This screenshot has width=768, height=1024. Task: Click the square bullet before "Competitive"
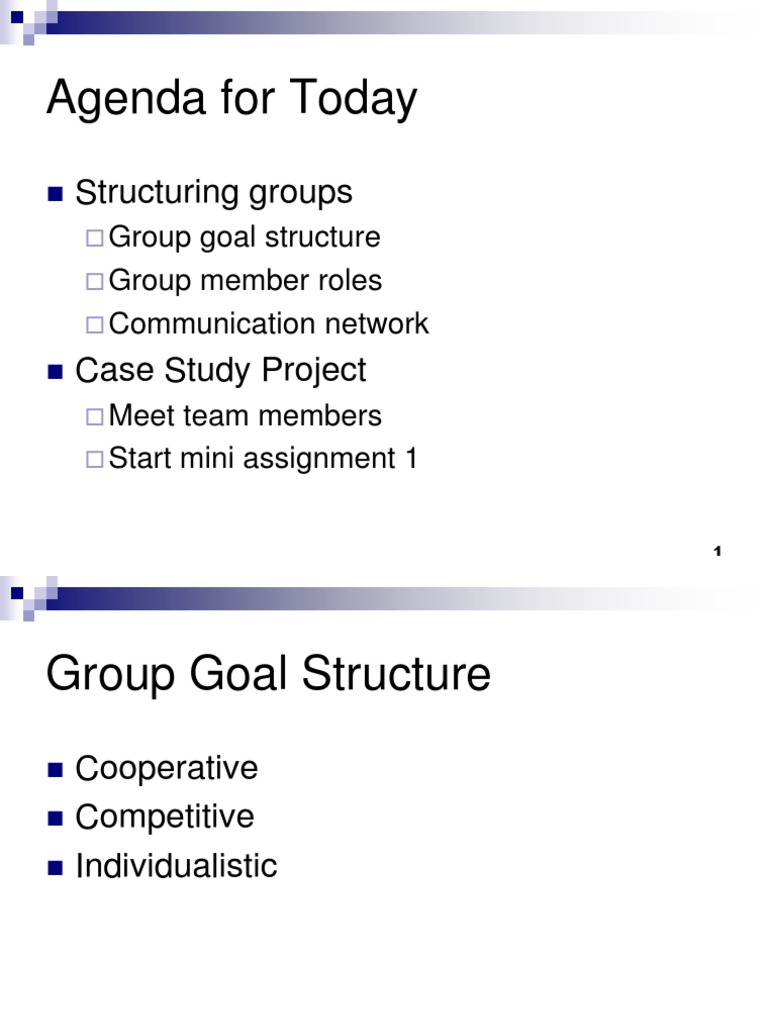[55, 818]
